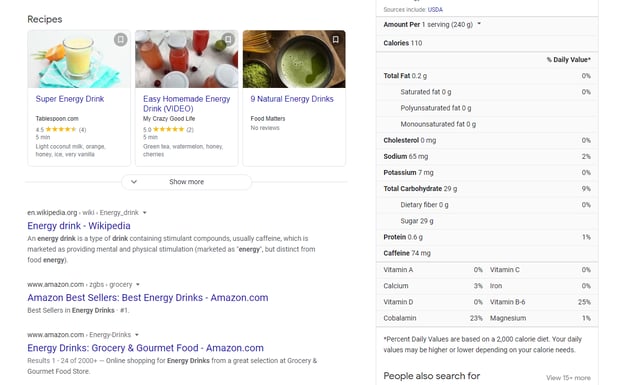Open the serving size amount dropdown

479,24
